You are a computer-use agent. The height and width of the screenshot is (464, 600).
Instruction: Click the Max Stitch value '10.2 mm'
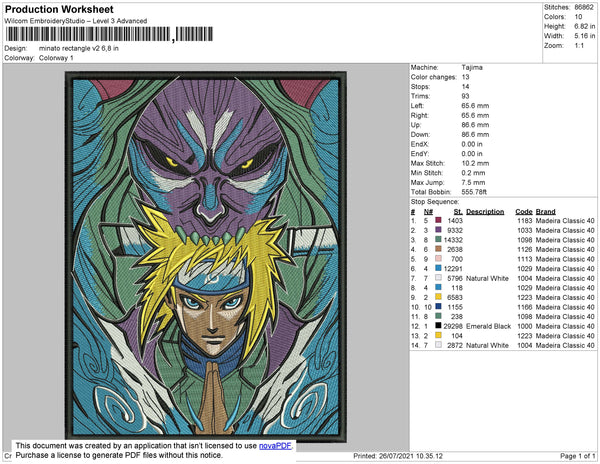pos(475,163)
